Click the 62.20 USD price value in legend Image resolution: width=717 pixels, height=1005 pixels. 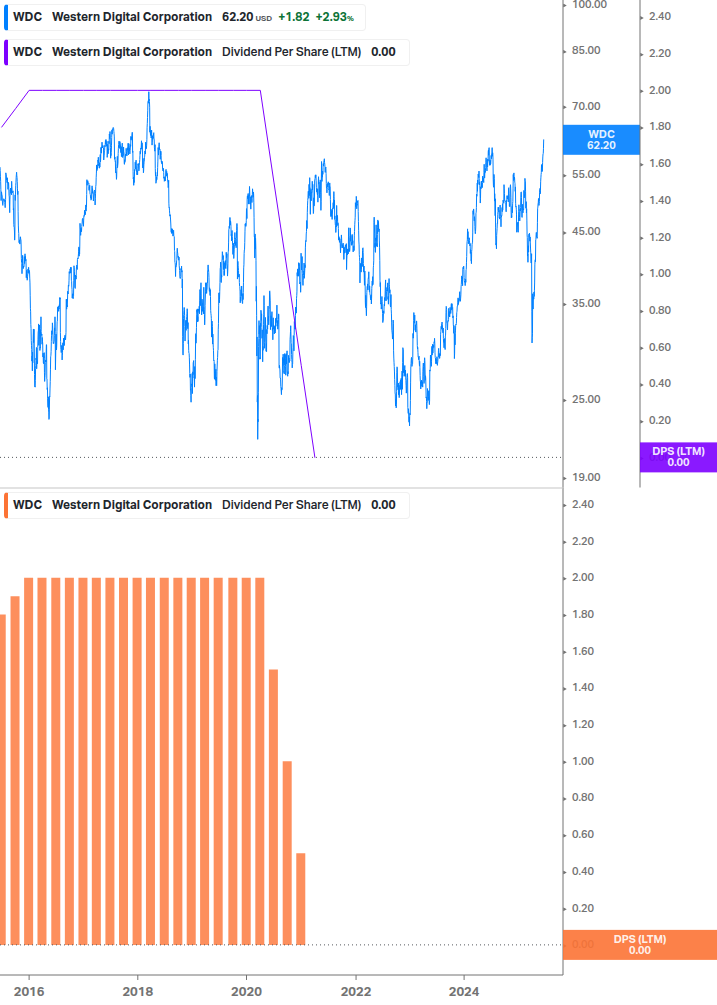(247, 17)
